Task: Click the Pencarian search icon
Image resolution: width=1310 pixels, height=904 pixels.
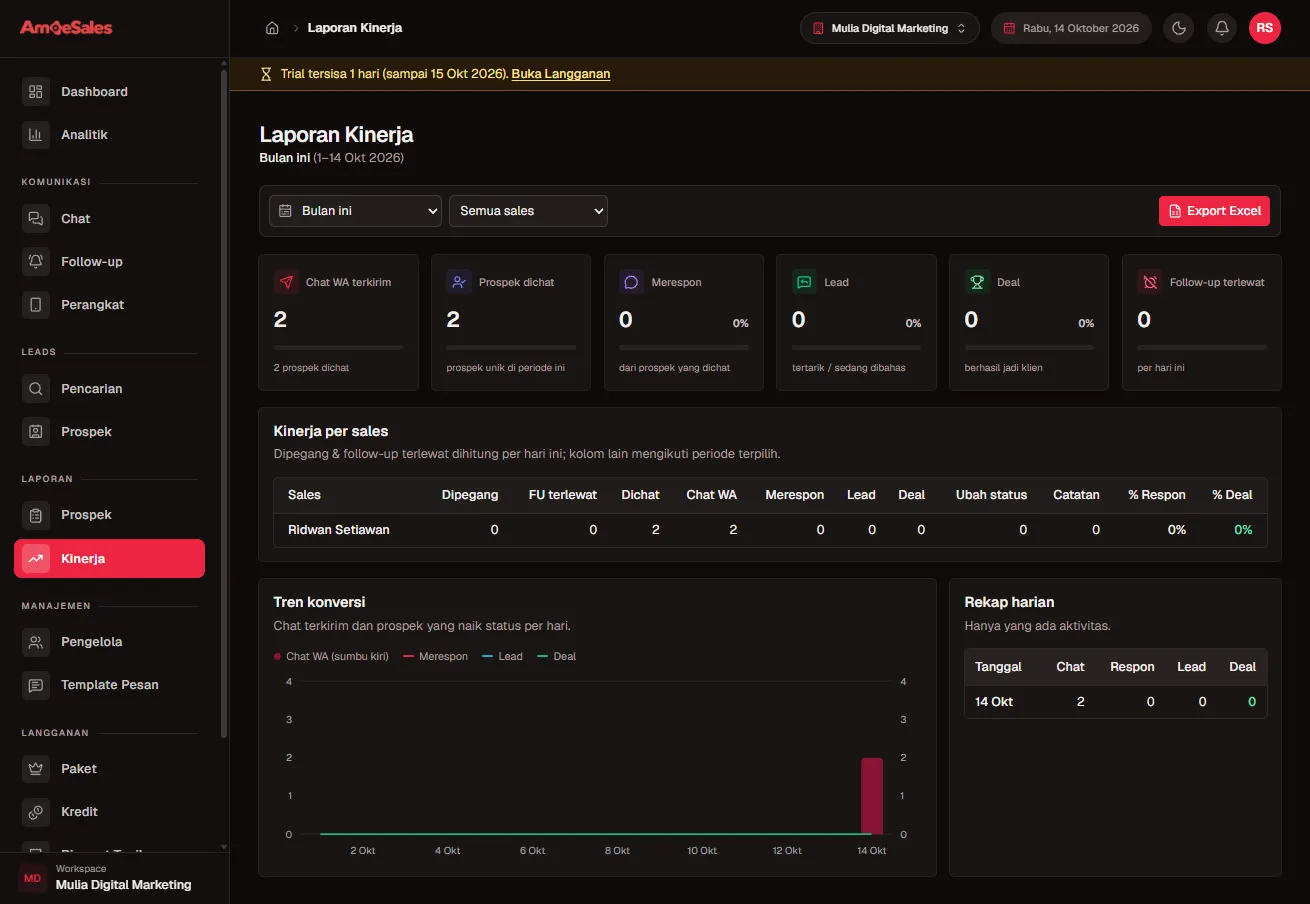Action: pyautogui.click(x=36, y=389)
